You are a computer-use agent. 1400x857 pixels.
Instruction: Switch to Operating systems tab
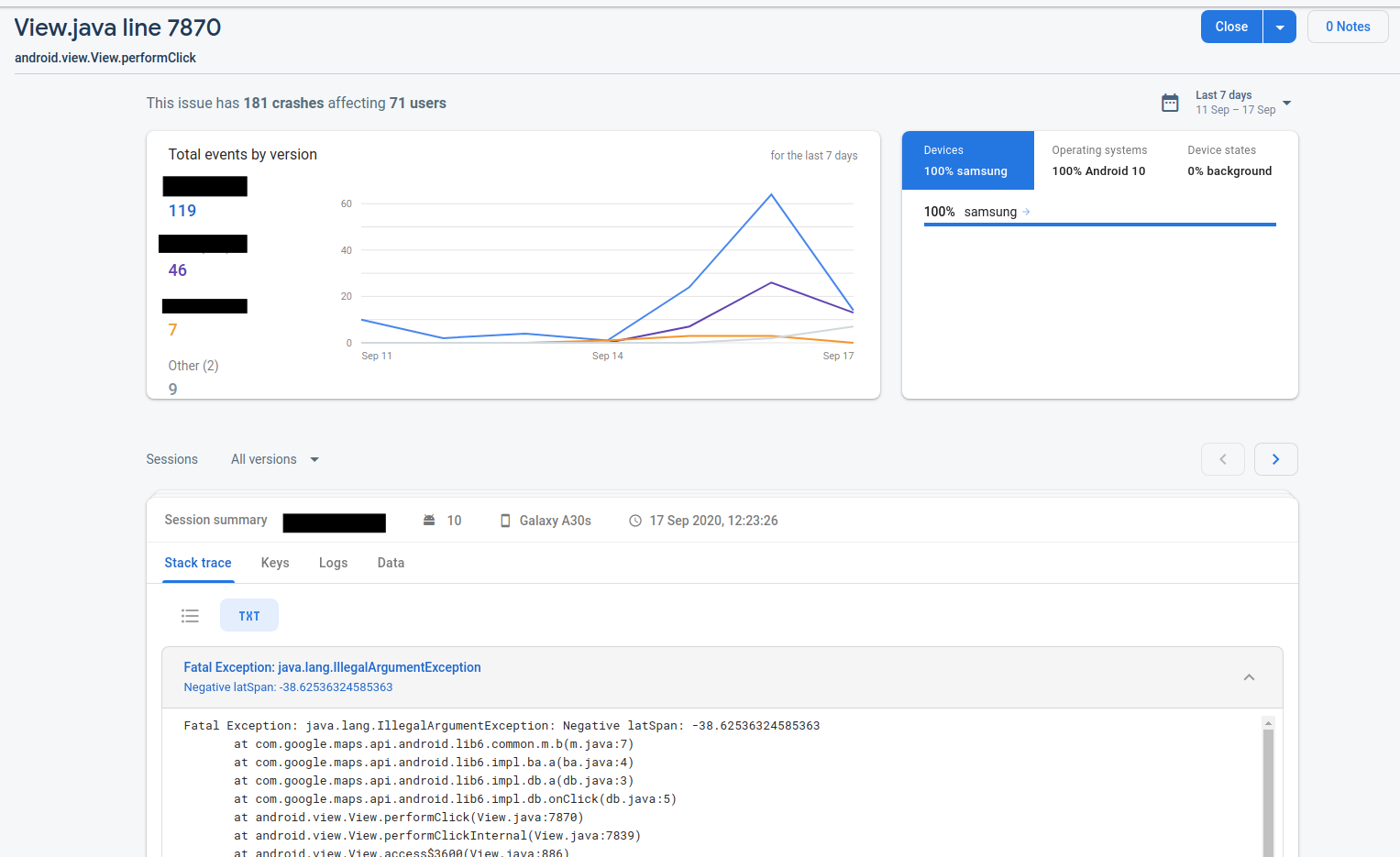pos(1098,160)
